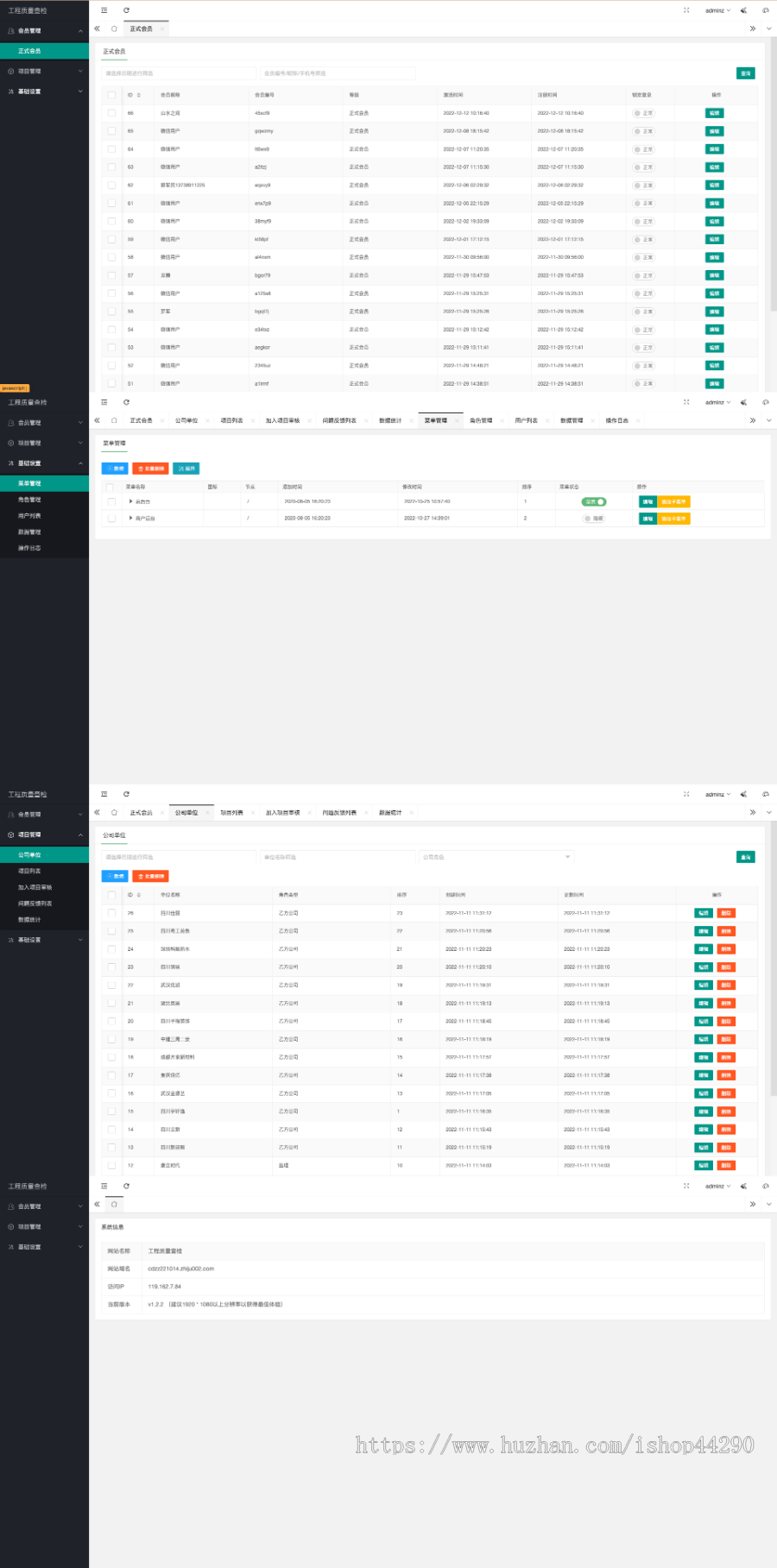
Task: Click 添加子菜单 for the 会员台 row
Action: pos(673,501)
